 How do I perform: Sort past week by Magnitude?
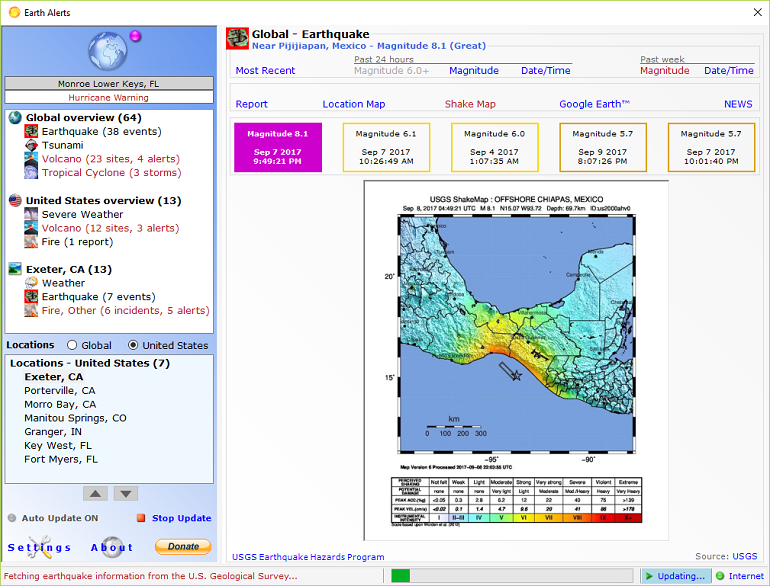click(x=664, y=71)
